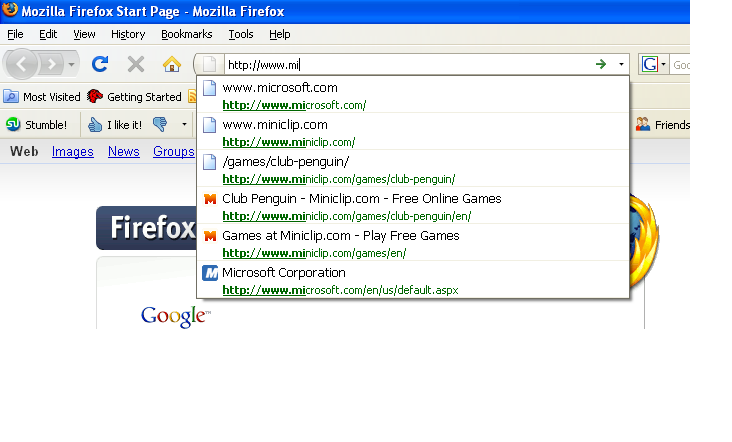Open the thumbs down options dropdown arrow
The image size is (732, 442).
click(184, 125)
